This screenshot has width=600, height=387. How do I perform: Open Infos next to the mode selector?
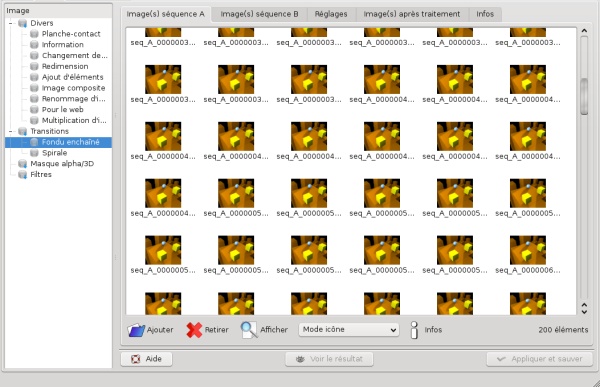pyautogui.click(x=426, y=330)
